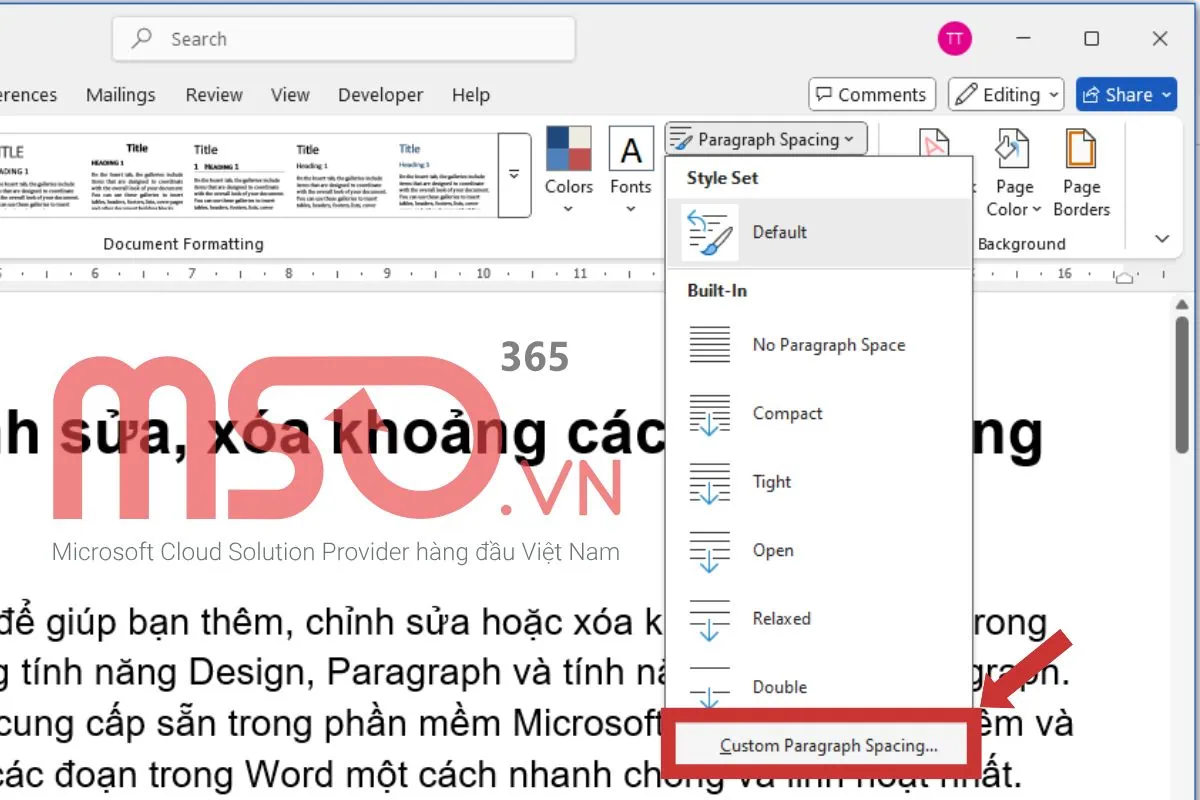Open the Mailings tab

[x=120, y=95]
